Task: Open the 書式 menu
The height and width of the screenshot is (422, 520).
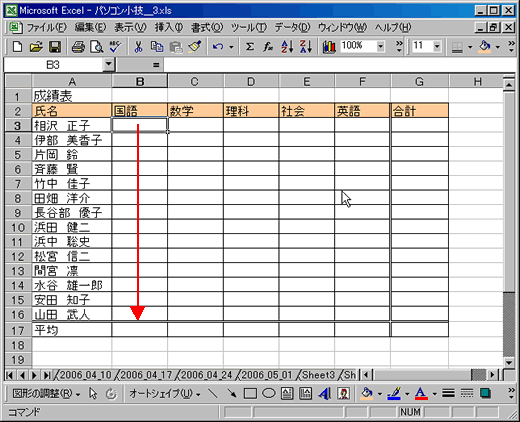Action: (x=207, y=27)
